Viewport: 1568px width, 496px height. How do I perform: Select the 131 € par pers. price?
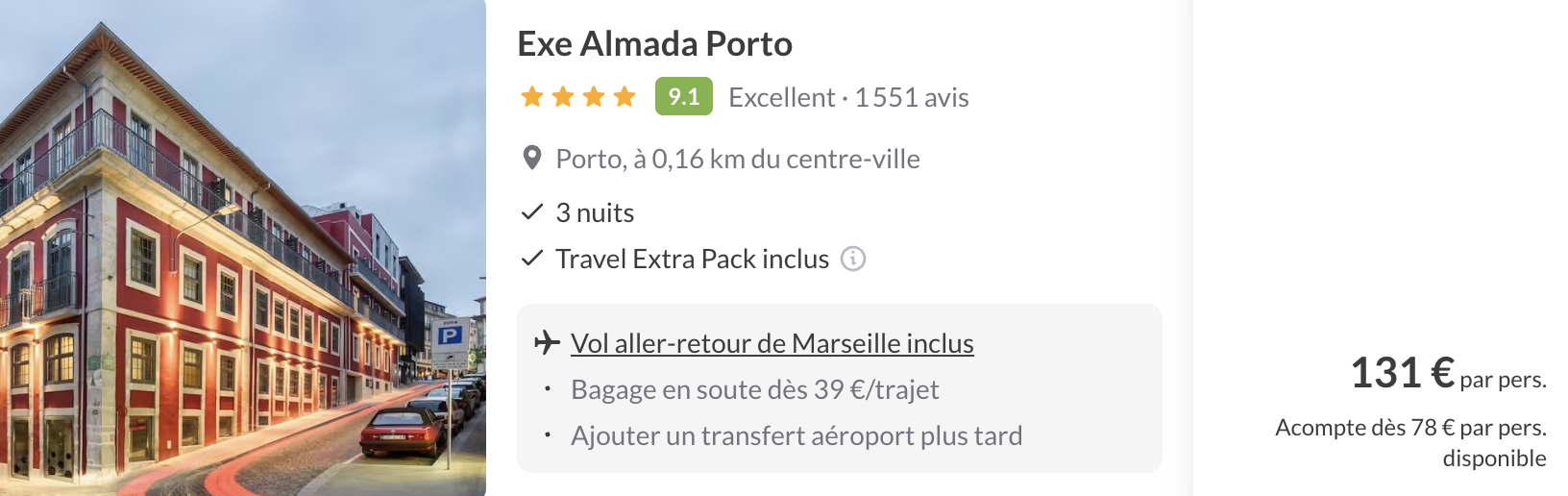coord(1447,374)
